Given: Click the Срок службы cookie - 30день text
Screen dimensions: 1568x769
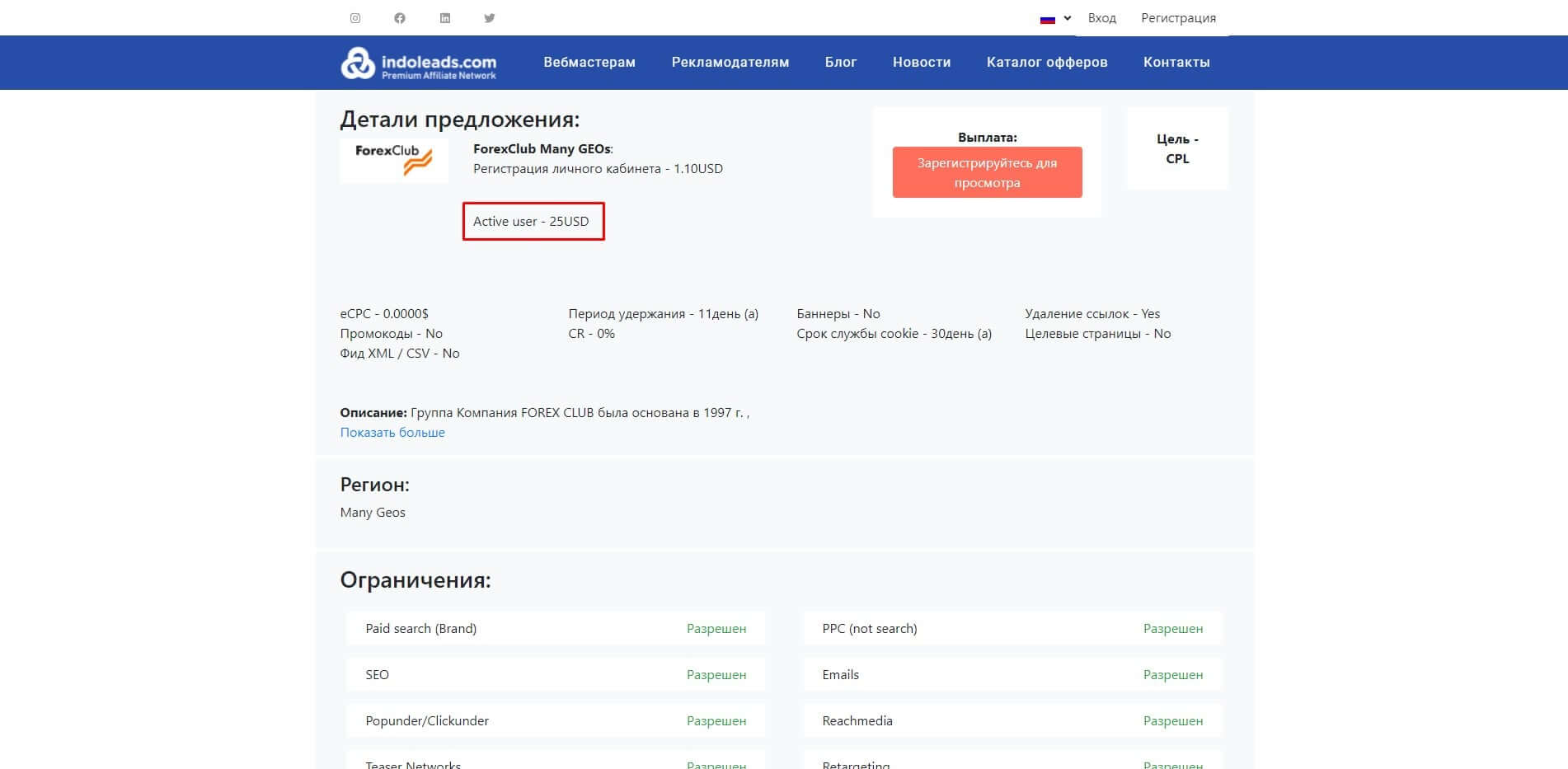Looking at the screenshot, I should click(x=894, y=334).
